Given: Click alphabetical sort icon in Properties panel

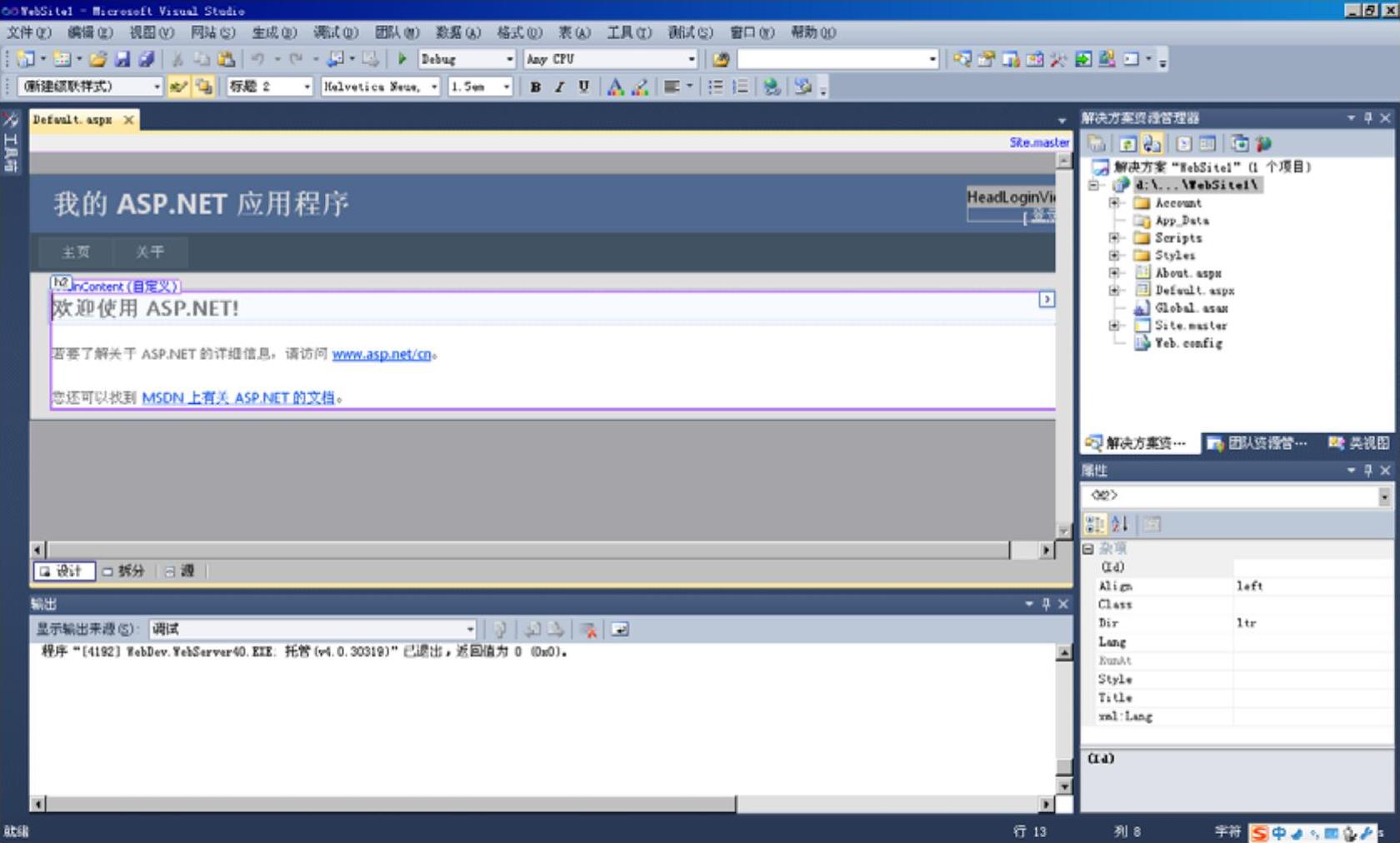Looking at the screenshot, I should pos(1119,524).
